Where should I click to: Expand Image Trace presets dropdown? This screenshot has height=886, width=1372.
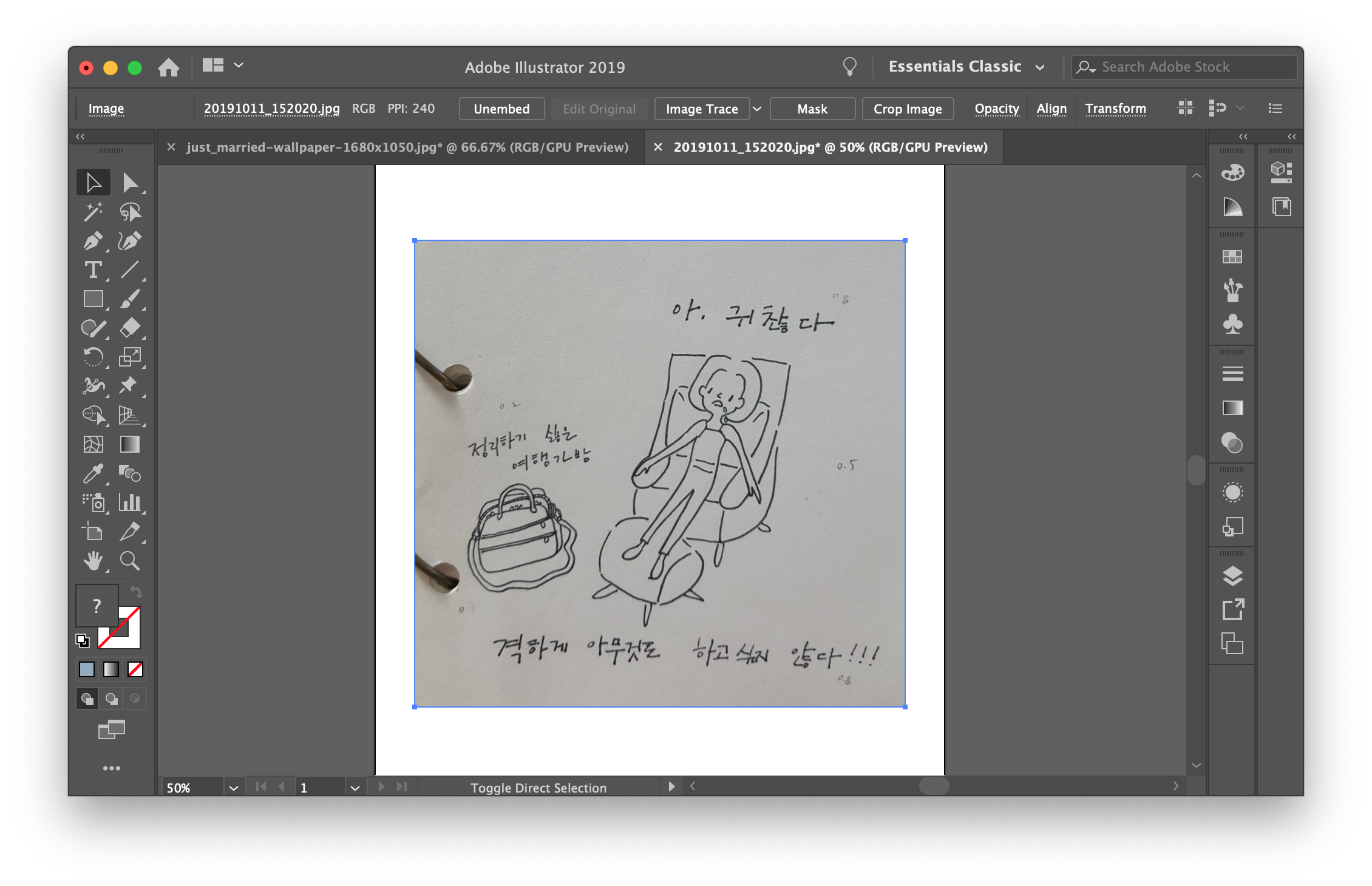pyautogui.click(x=757, y=109)
